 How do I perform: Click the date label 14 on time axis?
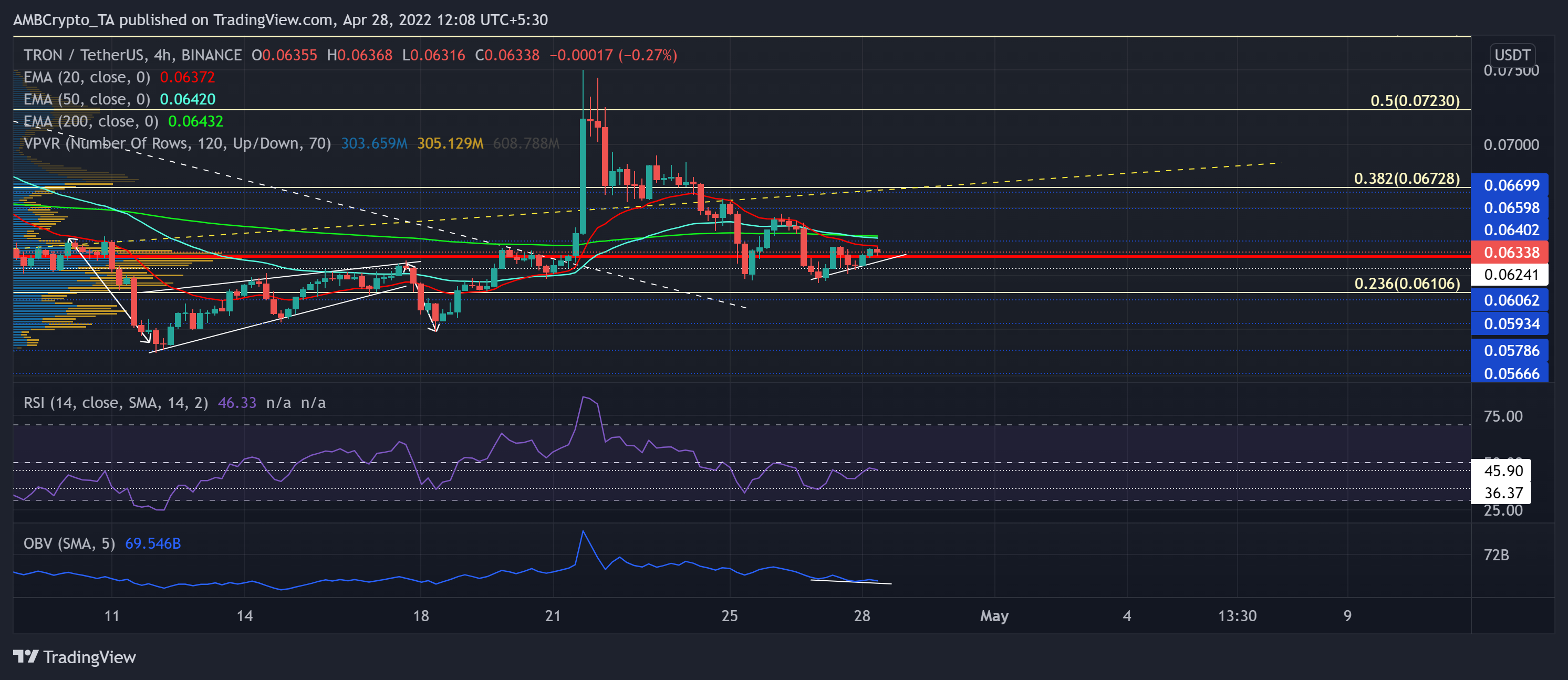(244, 615)
